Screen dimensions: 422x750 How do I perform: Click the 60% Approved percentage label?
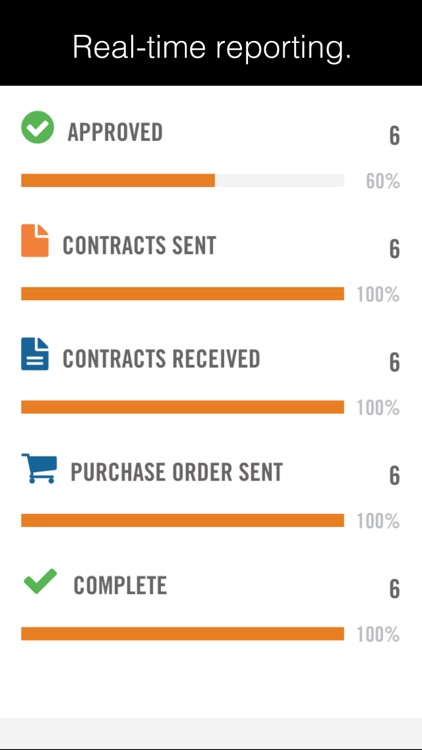coord(383,181)
